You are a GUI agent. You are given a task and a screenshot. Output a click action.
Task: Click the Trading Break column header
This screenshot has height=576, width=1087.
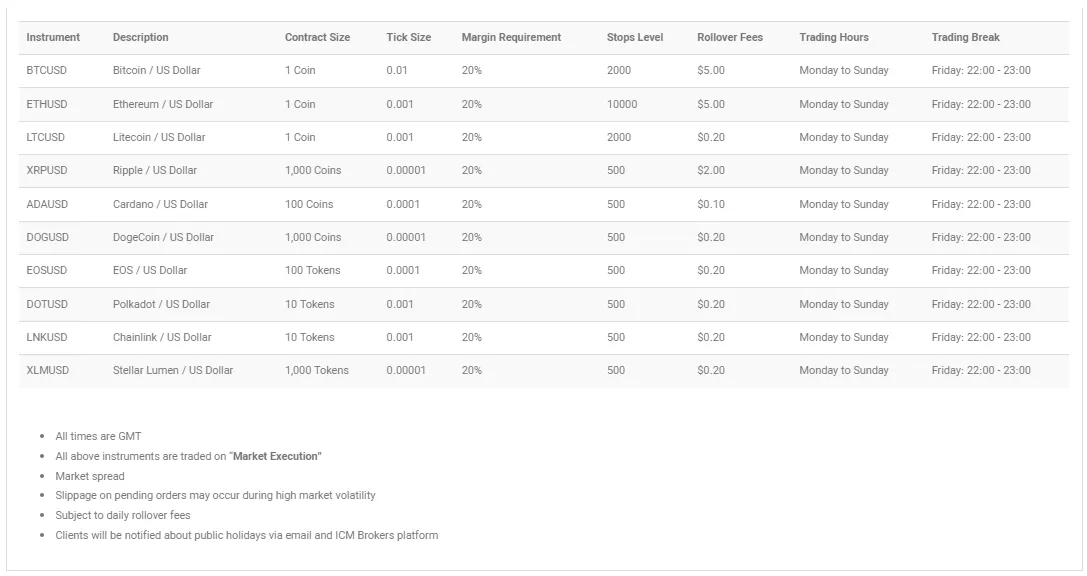(965, 37)
